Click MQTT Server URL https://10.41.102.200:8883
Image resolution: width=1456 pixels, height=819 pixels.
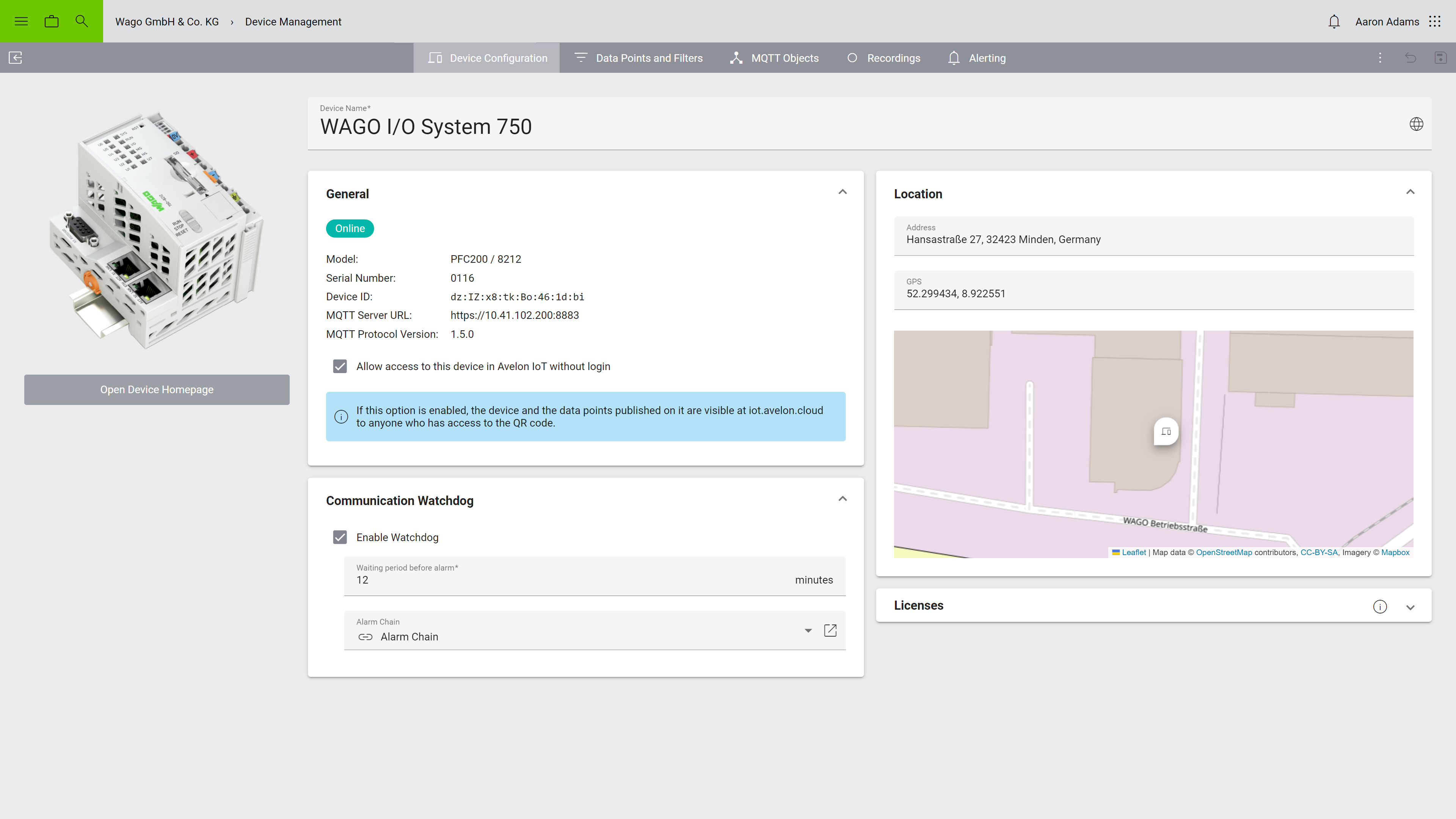coord(515,315)
